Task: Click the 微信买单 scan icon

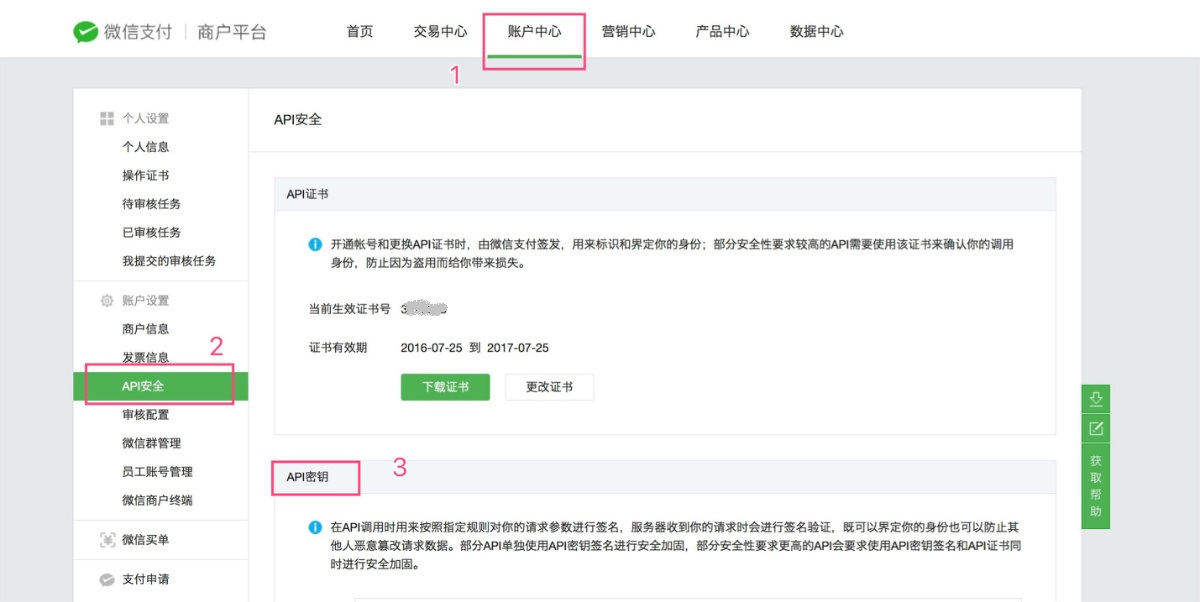Action: coord(107,540)
